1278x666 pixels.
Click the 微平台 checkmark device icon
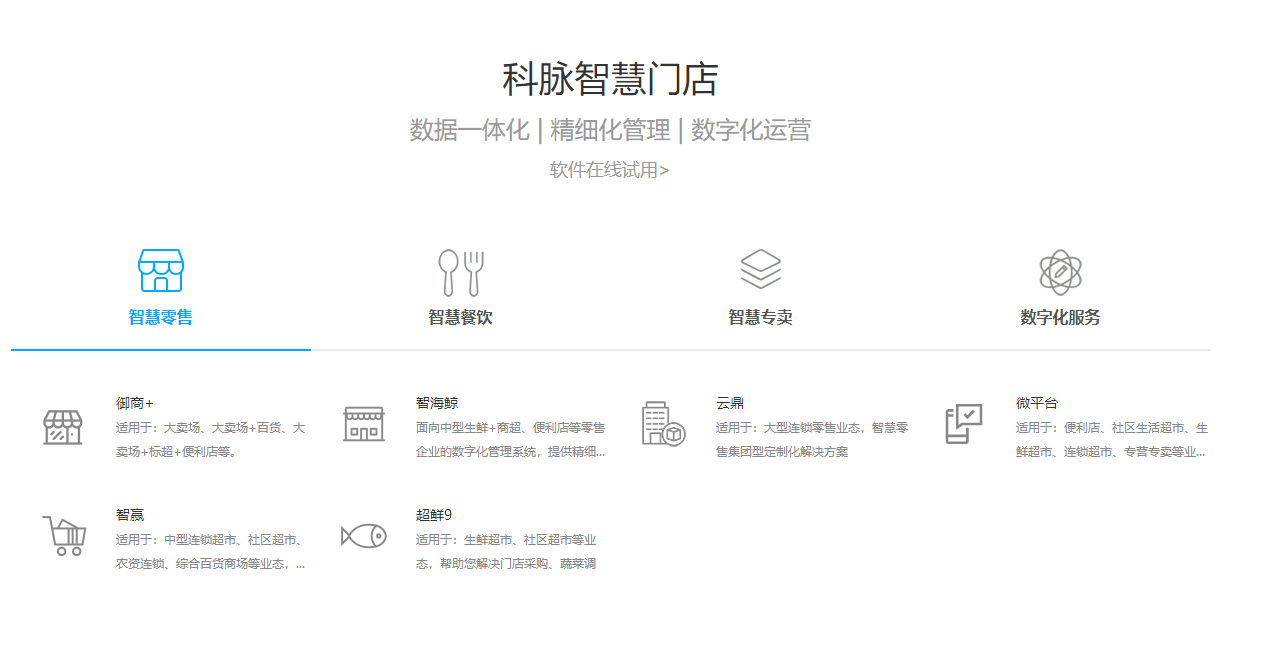[964, 424]
